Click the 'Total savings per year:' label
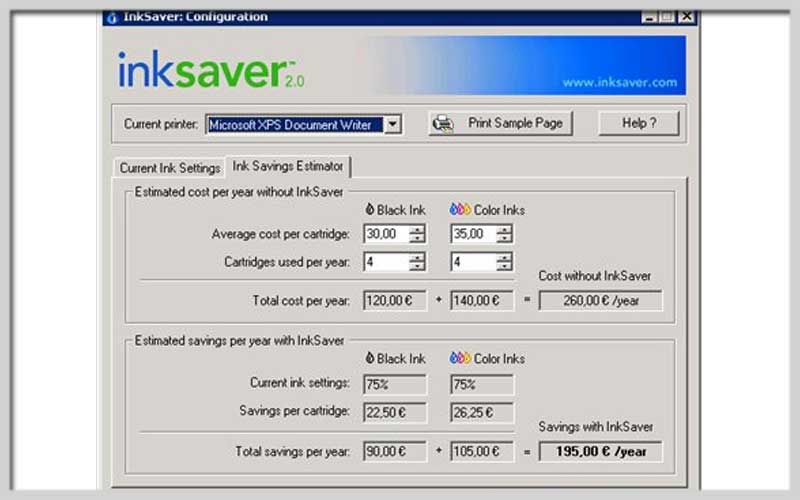800x500 pixels. pyautogui.click(x=292, y=452)
